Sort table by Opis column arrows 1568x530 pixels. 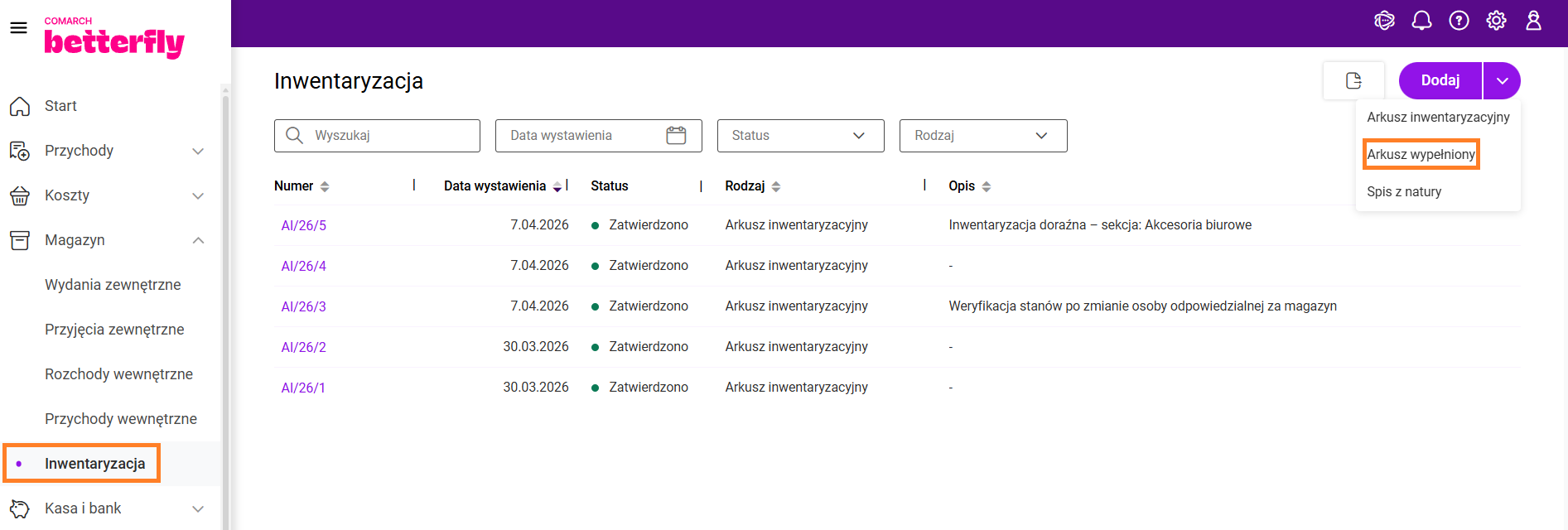tap(986, 187)
